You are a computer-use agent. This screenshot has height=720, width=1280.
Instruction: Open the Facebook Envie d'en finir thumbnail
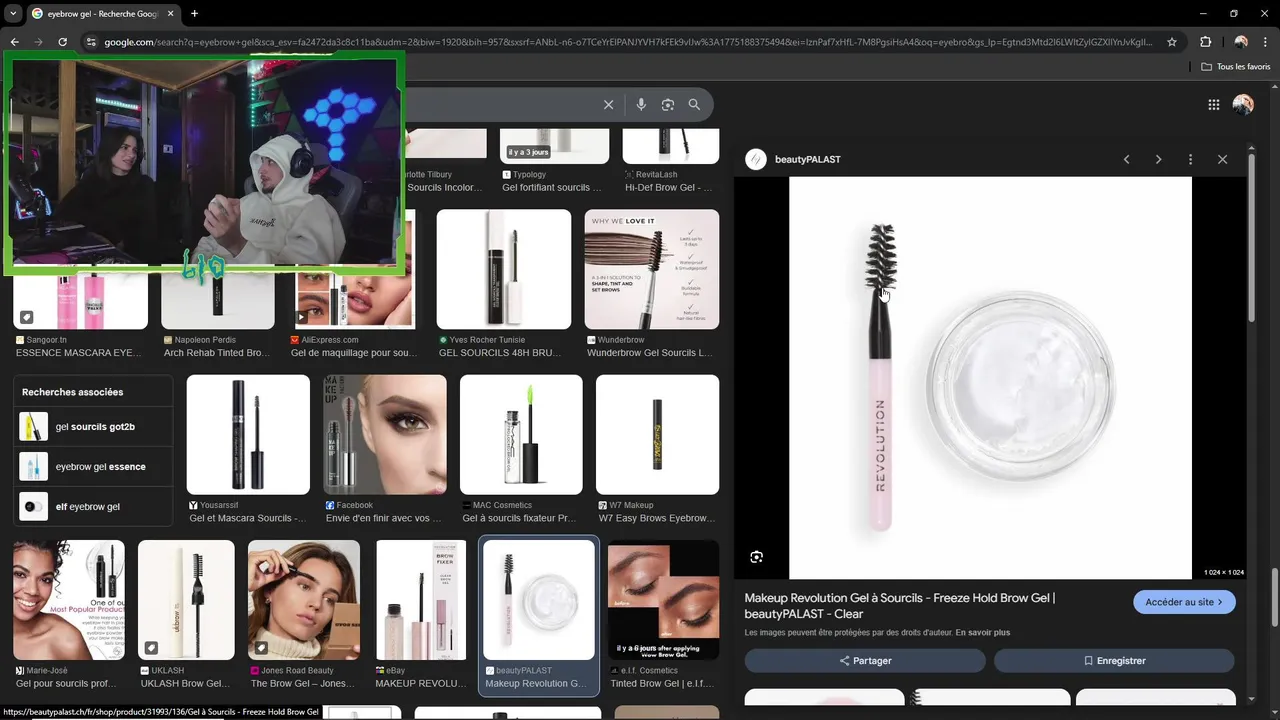click(x=385, y=435)
